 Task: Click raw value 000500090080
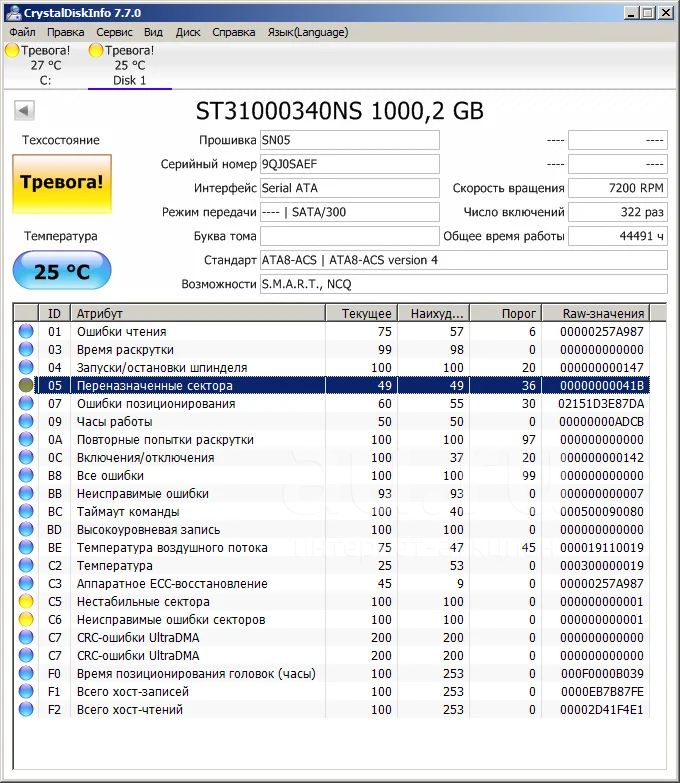point(602,511)
